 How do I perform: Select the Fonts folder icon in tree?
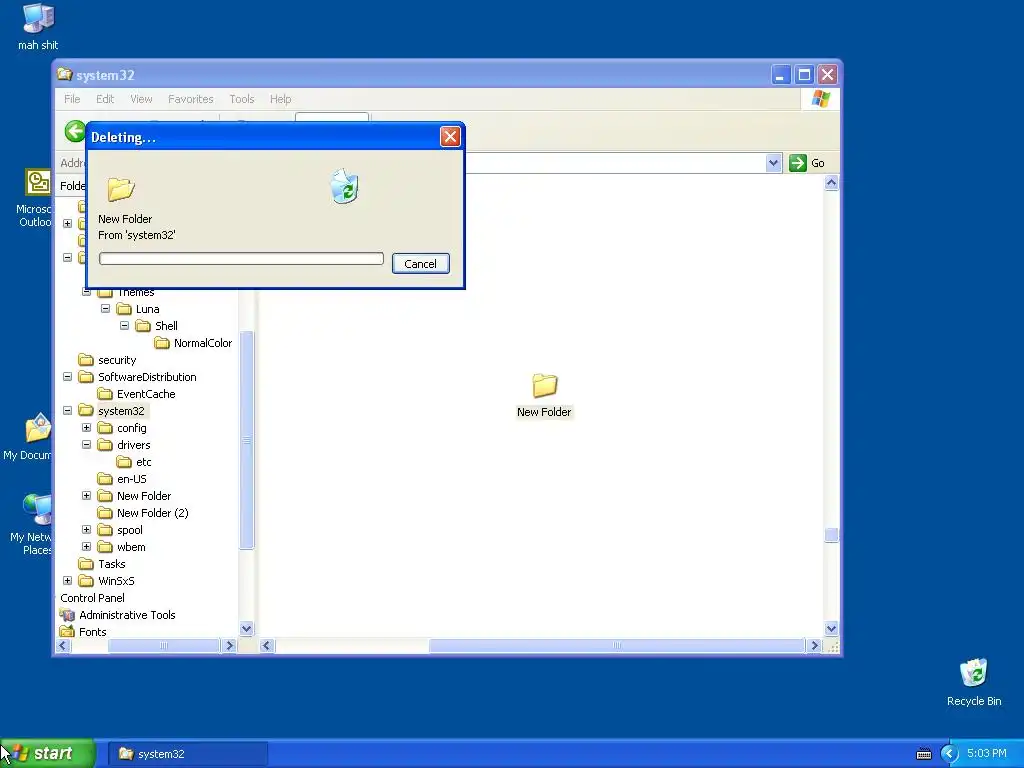67,632
